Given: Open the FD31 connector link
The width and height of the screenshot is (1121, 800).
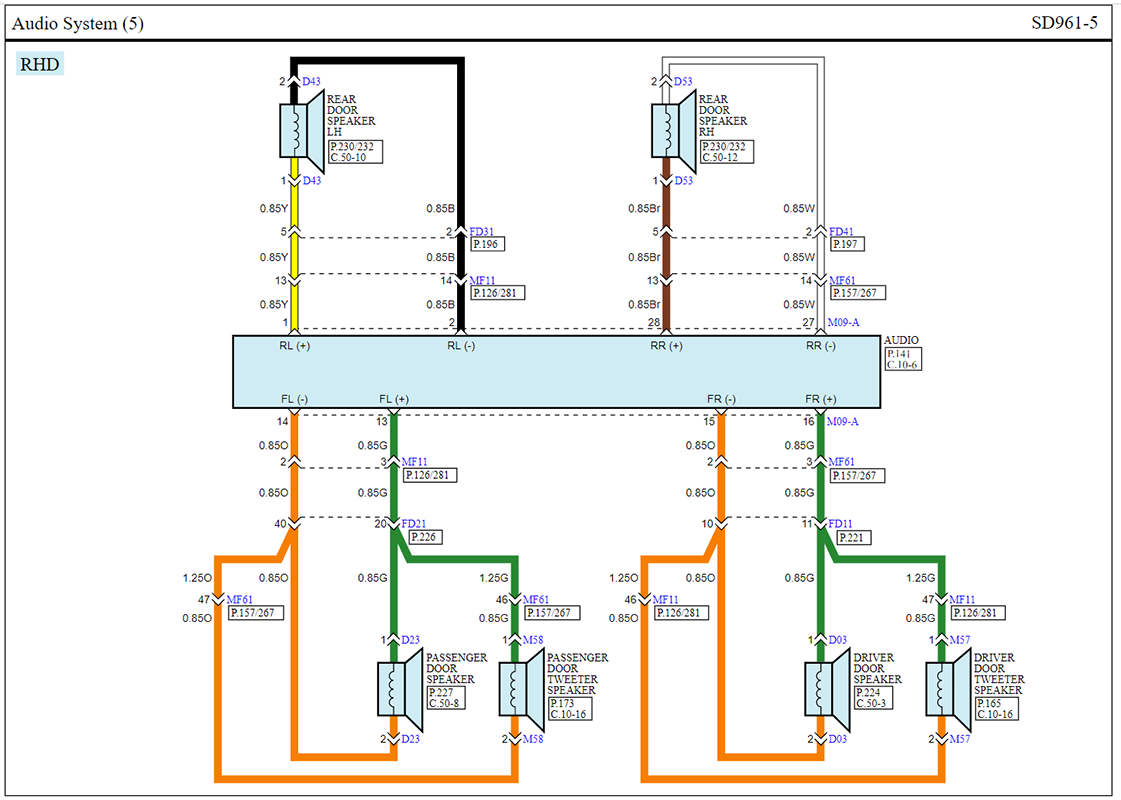Looking at the screenshot, I should [481, 232].
